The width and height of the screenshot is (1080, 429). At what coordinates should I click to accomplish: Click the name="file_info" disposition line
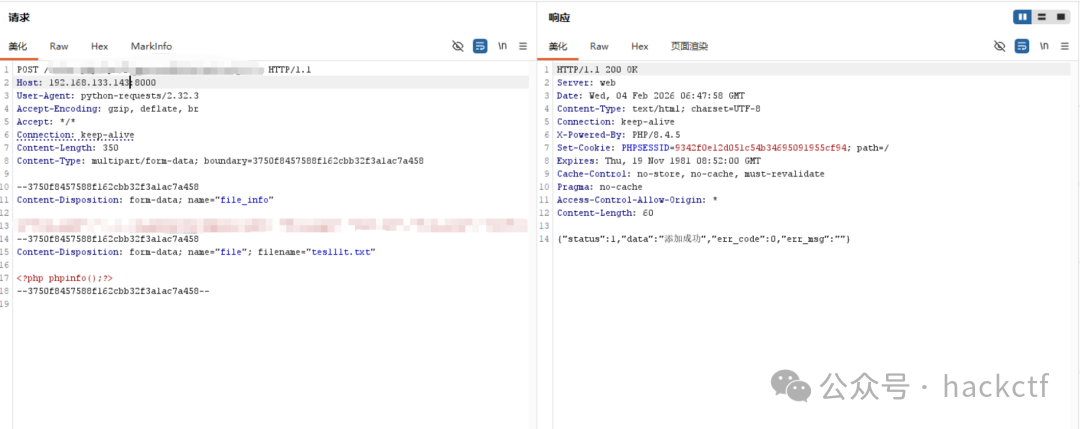click(x=145, y=200)
